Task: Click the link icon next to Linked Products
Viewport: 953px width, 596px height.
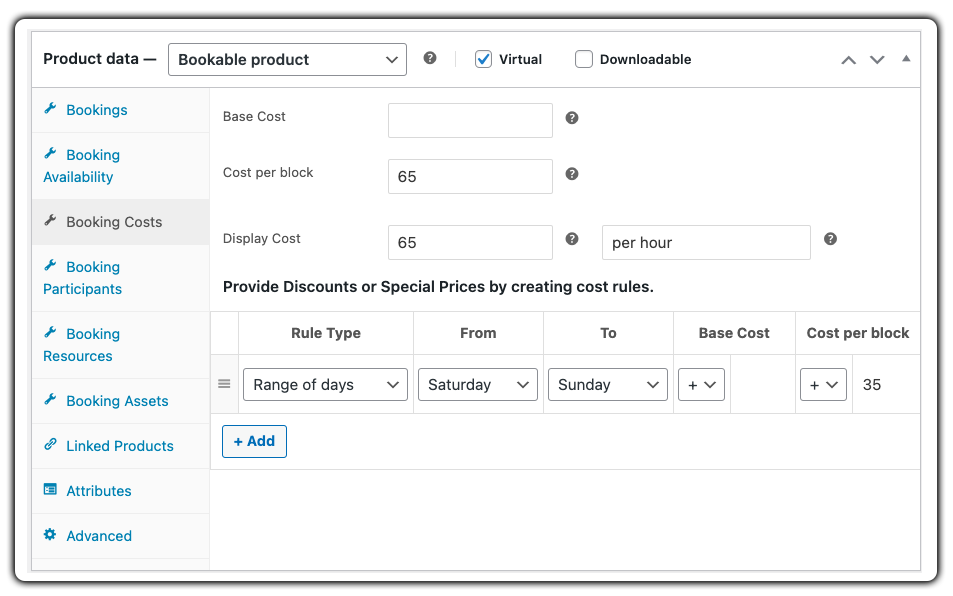Action: click(x=50, y=444)
